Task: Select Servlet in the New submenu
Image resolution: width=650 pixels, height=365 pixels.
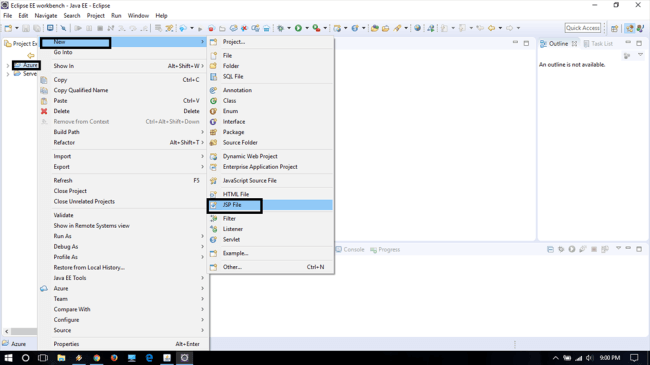Action: 271,239
